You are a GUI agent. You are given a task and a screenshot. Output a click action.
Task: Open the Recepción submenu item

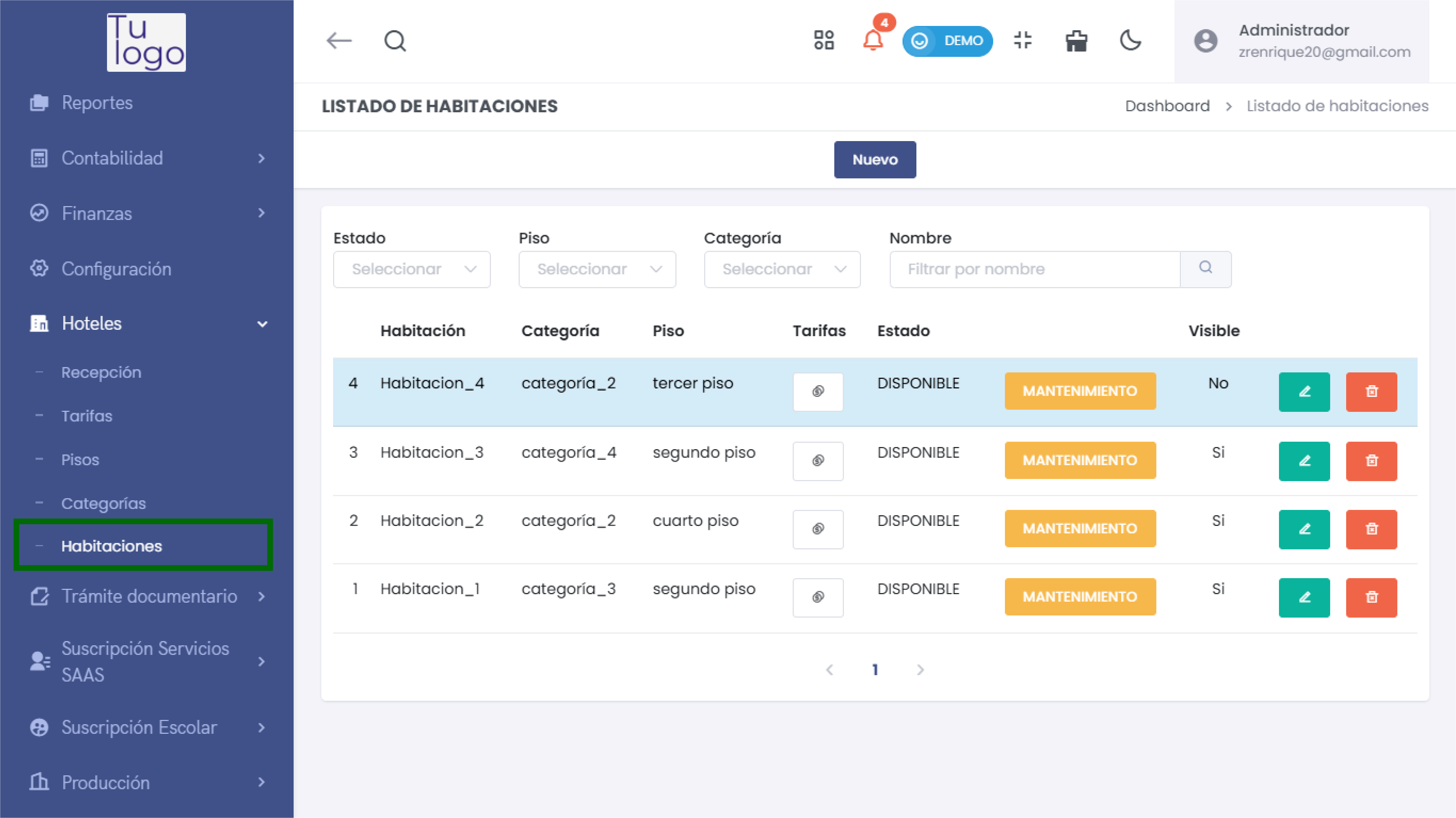(x=101, y=372)
